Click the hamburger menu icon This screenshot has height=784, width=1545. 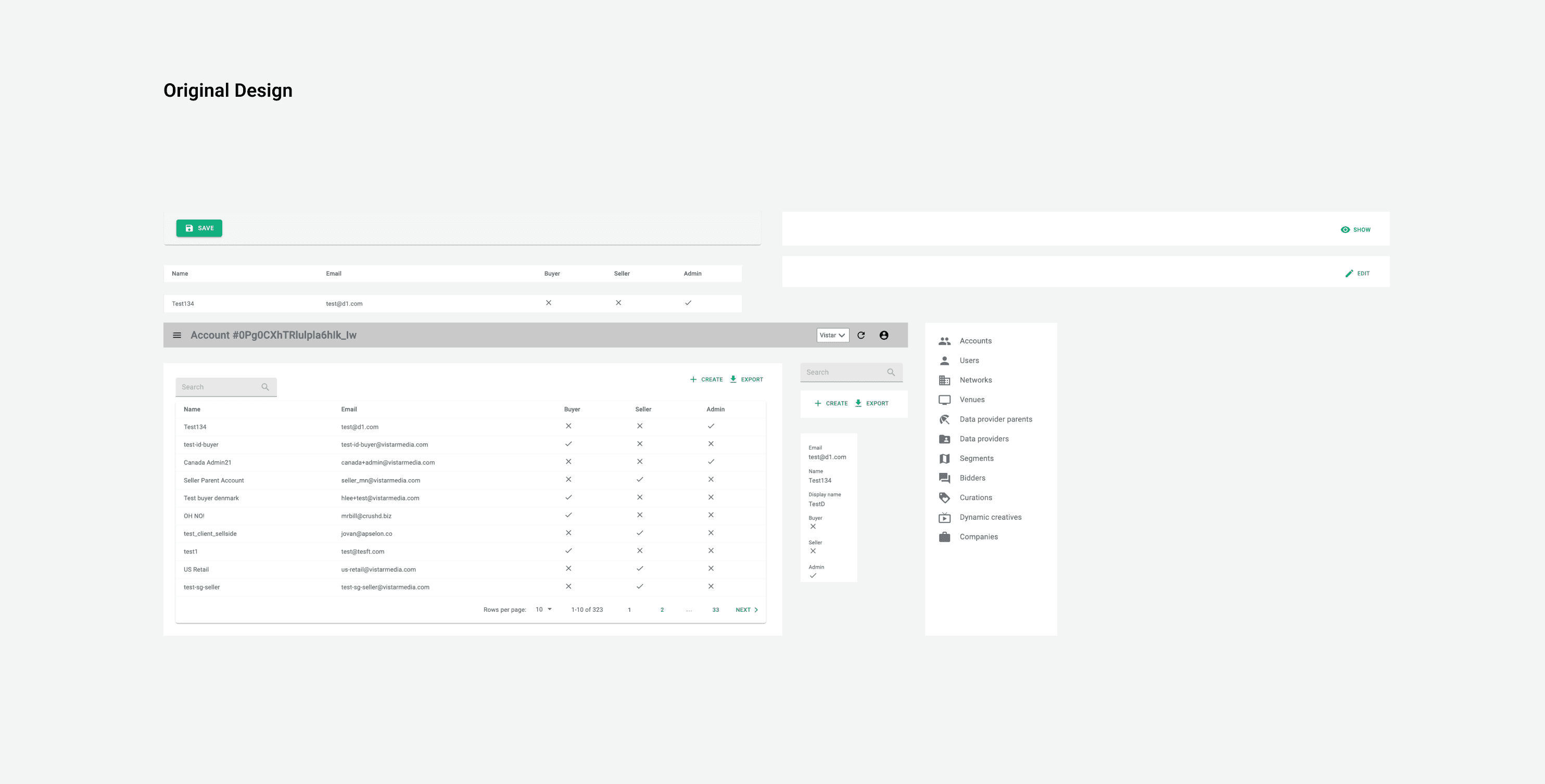177,335
